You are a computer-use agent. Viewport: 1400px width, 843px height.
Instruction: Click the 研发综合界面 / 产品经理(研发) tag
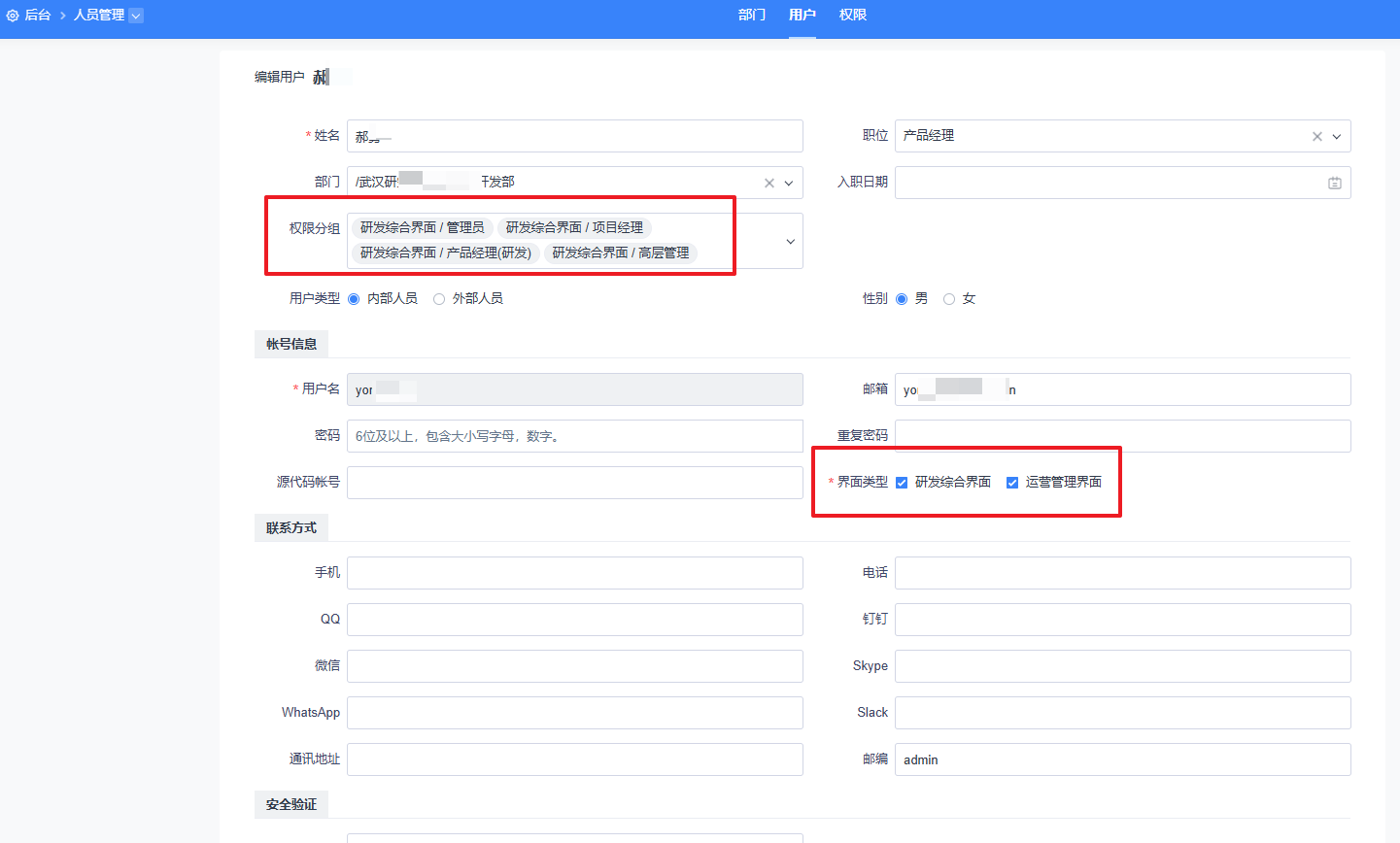pos(445,253)
